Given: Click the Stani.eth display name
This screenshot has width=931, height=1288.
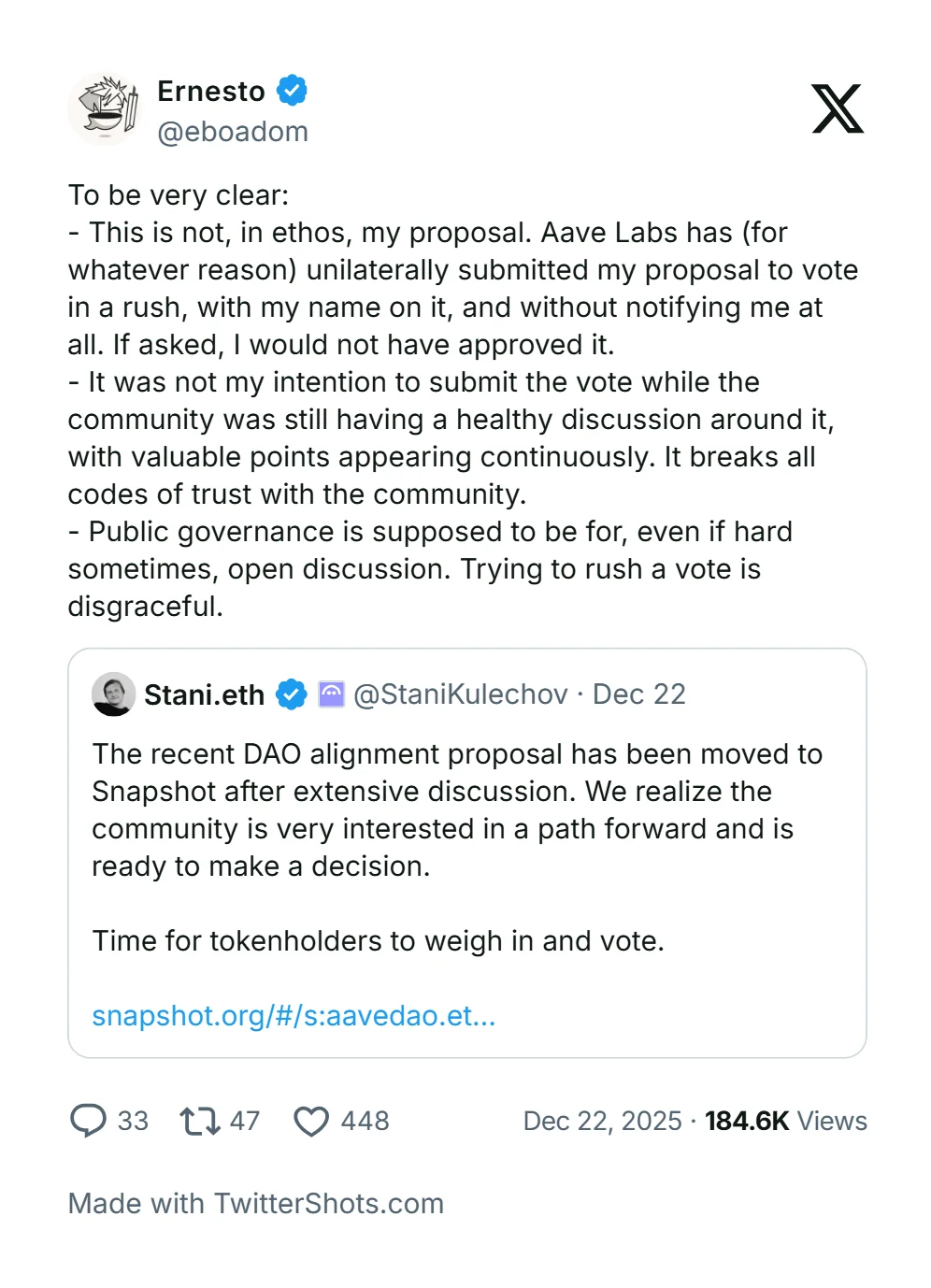Looking at the screenshot, I should tap(204, 694).
